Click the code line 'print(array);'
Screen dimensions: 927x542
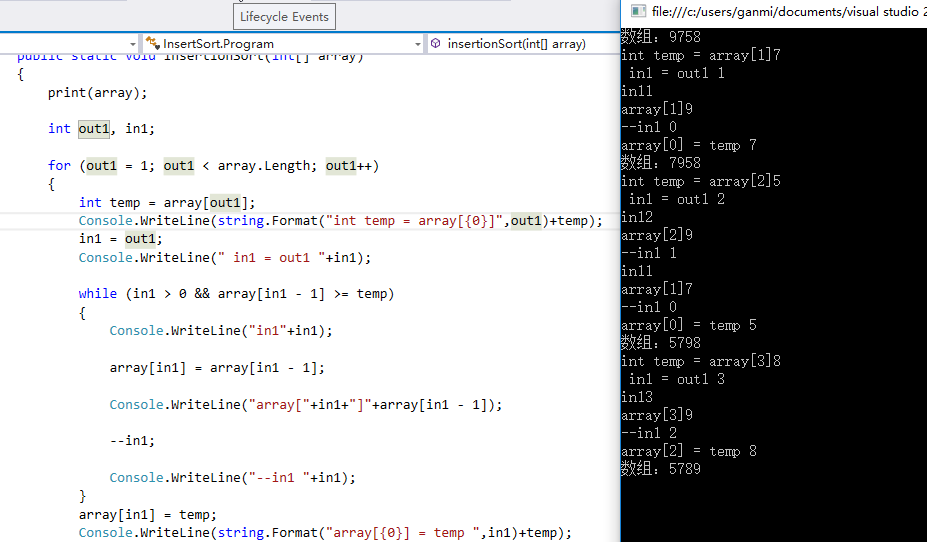coord(98,93)
